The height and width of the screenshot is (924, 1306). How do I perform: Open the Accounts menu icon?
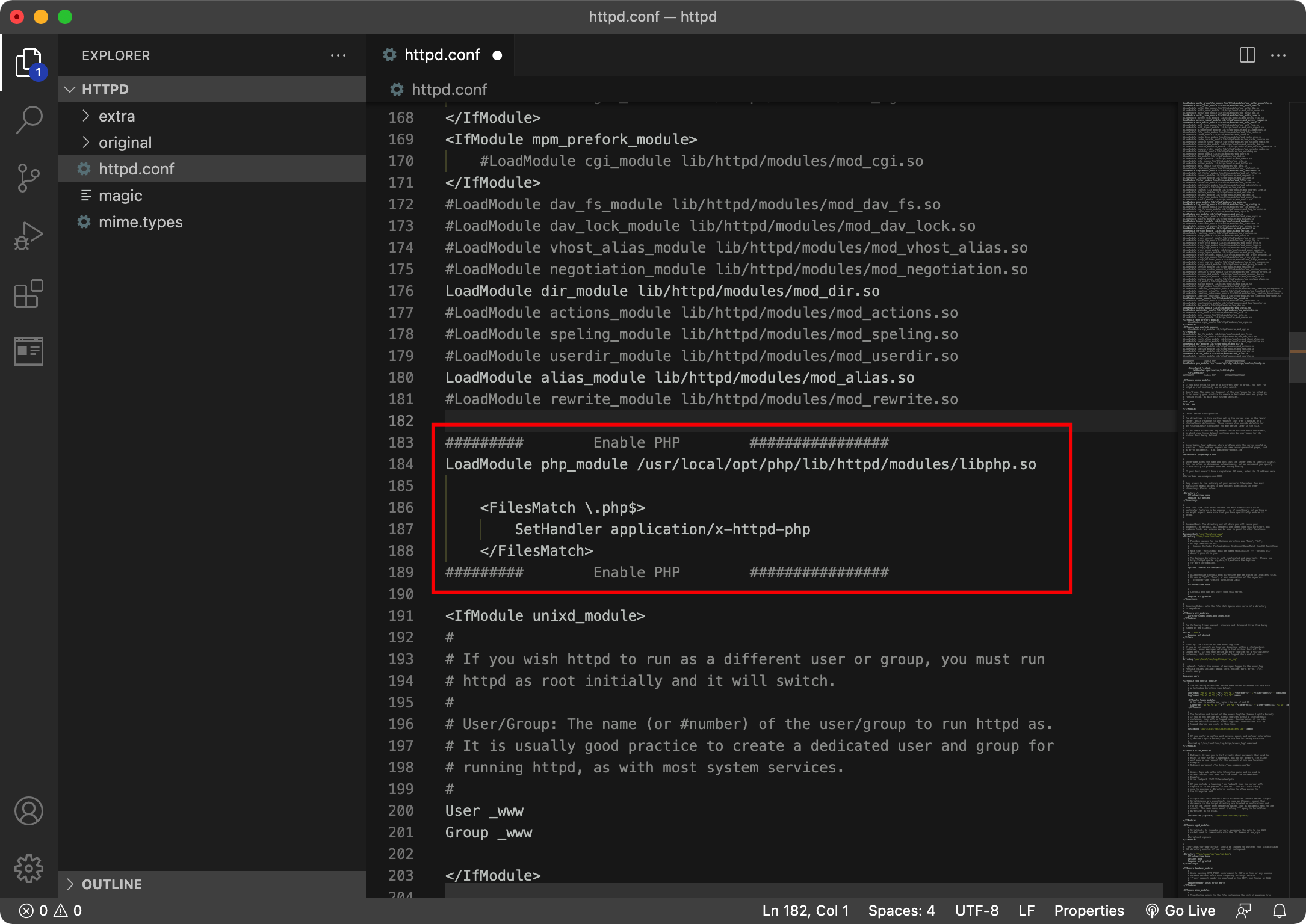(x=28, y=811)
